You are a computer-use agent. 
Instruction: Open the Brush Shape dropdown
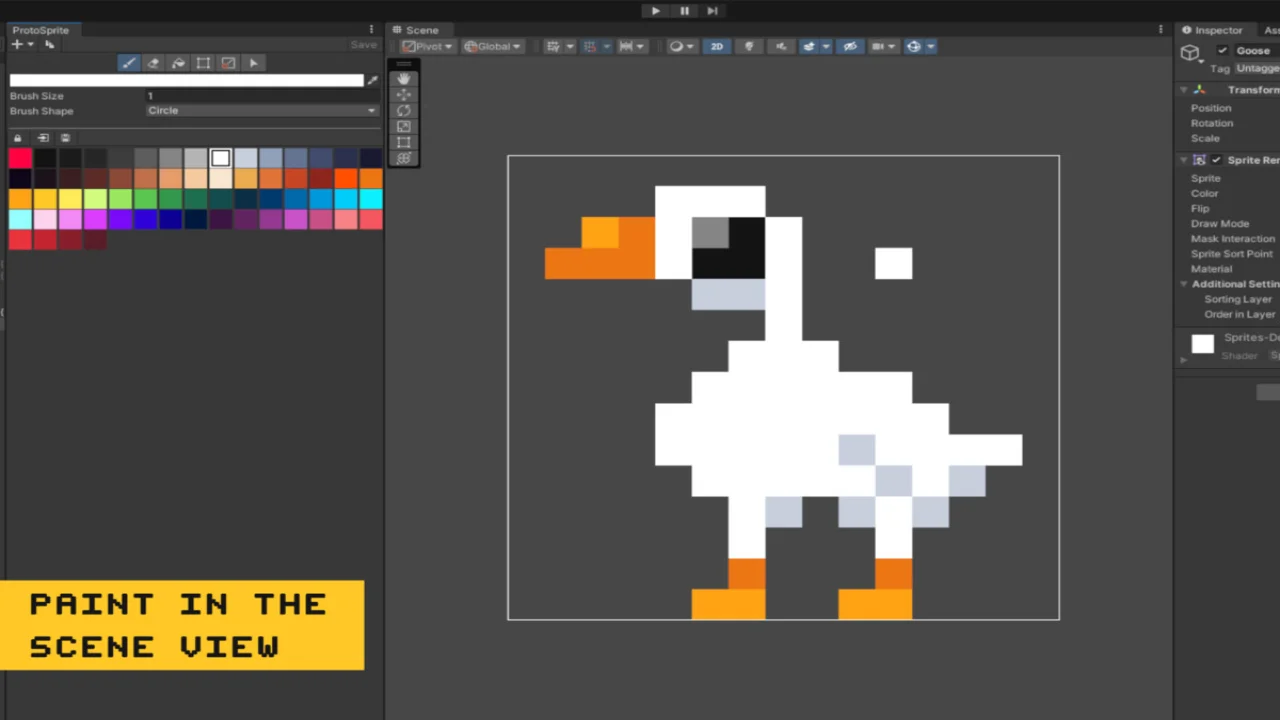click(262, 111)
